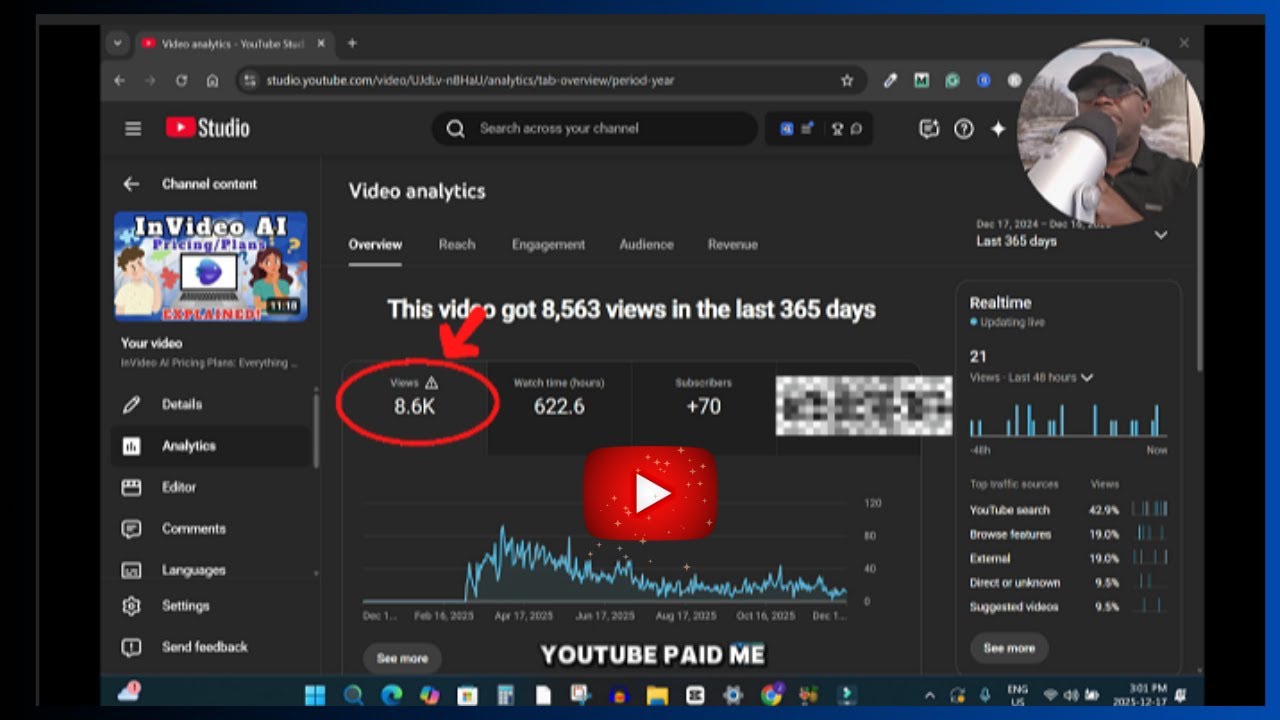Go to browser home page
The image size is (1280, 720).
[212, 80]
